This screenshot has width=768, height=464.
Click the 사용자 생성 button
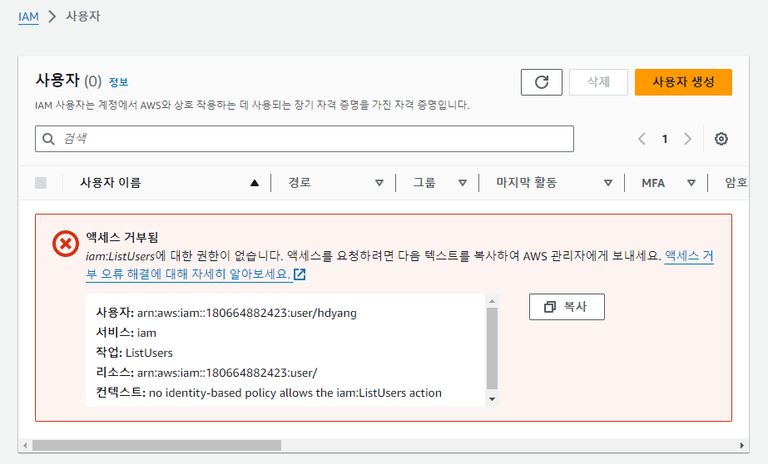[683, 82]
